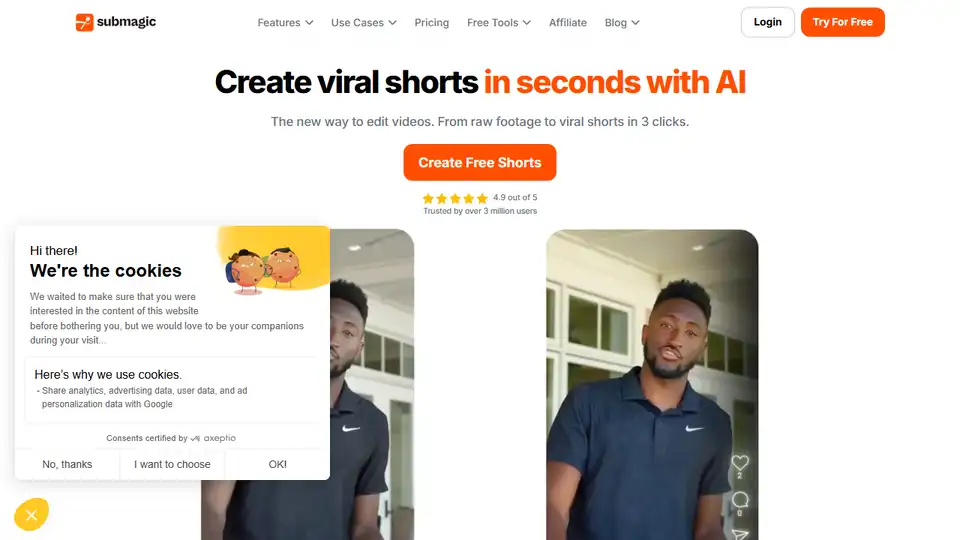Open the Free Tools dropdown
The height and width of the screenshot is (540, 960).
tap(498, 23)
